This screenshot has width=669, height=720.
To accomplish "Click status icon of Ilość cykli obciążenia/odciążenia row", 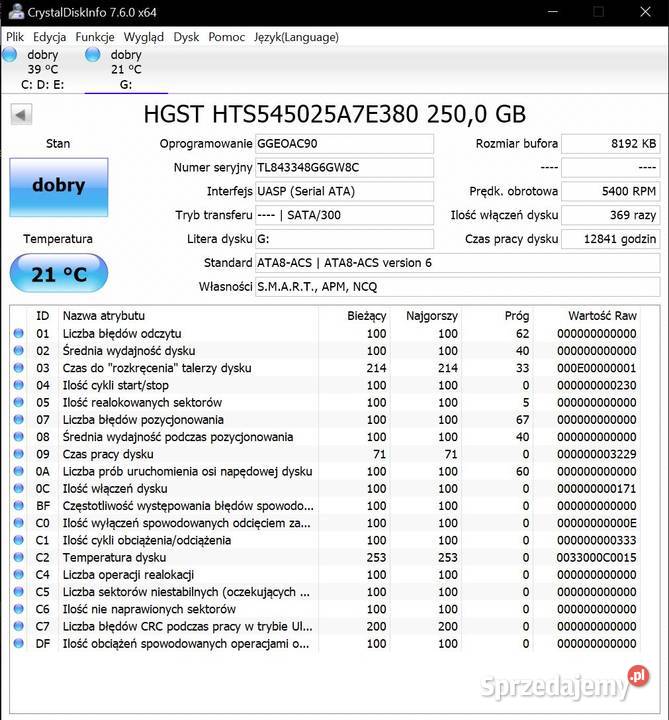I will (19, 540).
